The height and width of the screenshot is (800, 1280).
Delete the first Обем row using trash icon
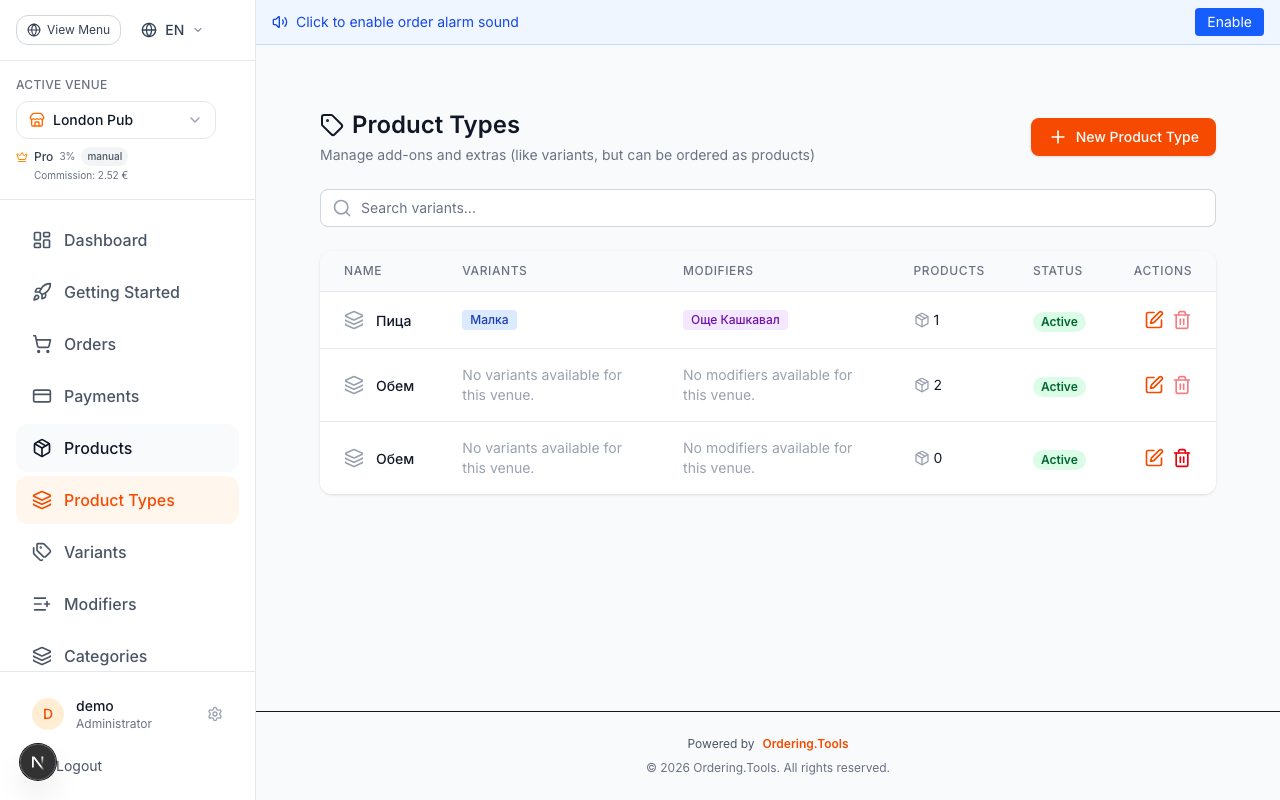(1182, 385)
